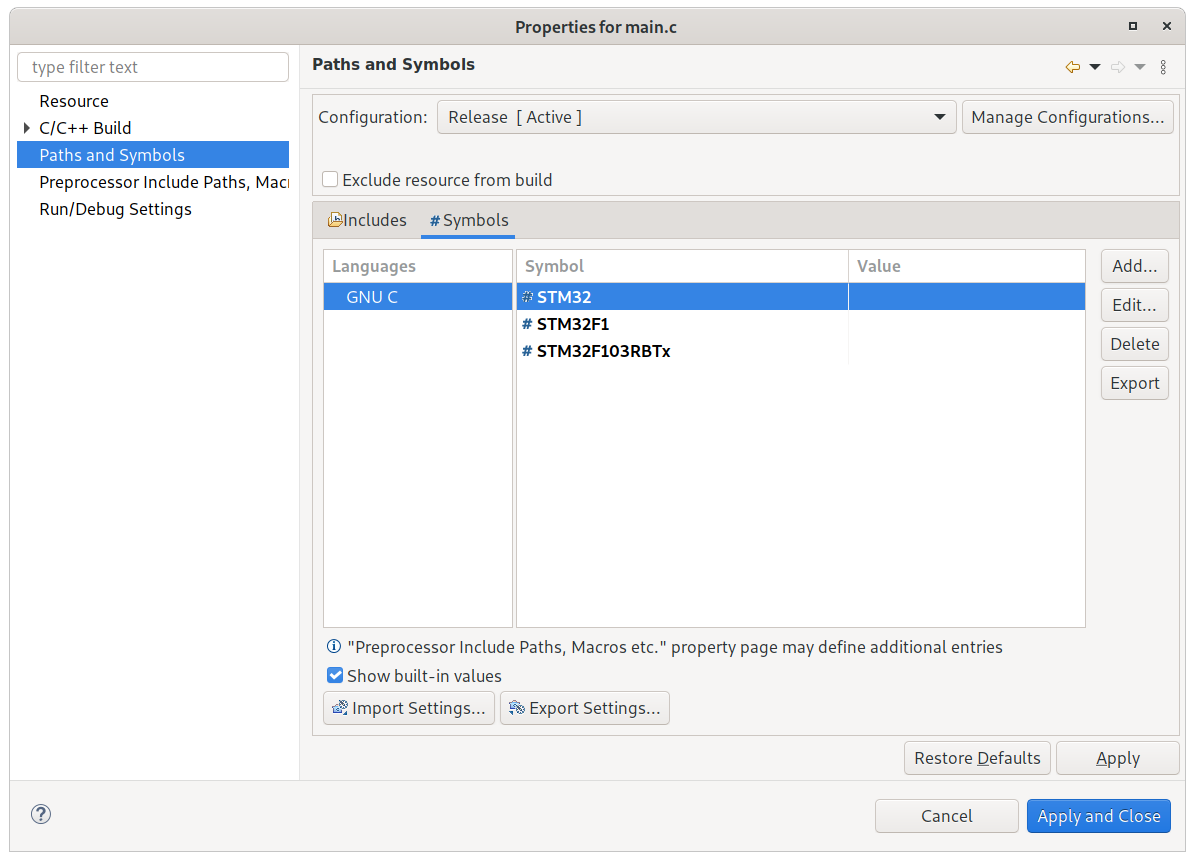Select the Symbols tab
The width and height of the screenshot is (1195, 861).
(x=469, y=220)
